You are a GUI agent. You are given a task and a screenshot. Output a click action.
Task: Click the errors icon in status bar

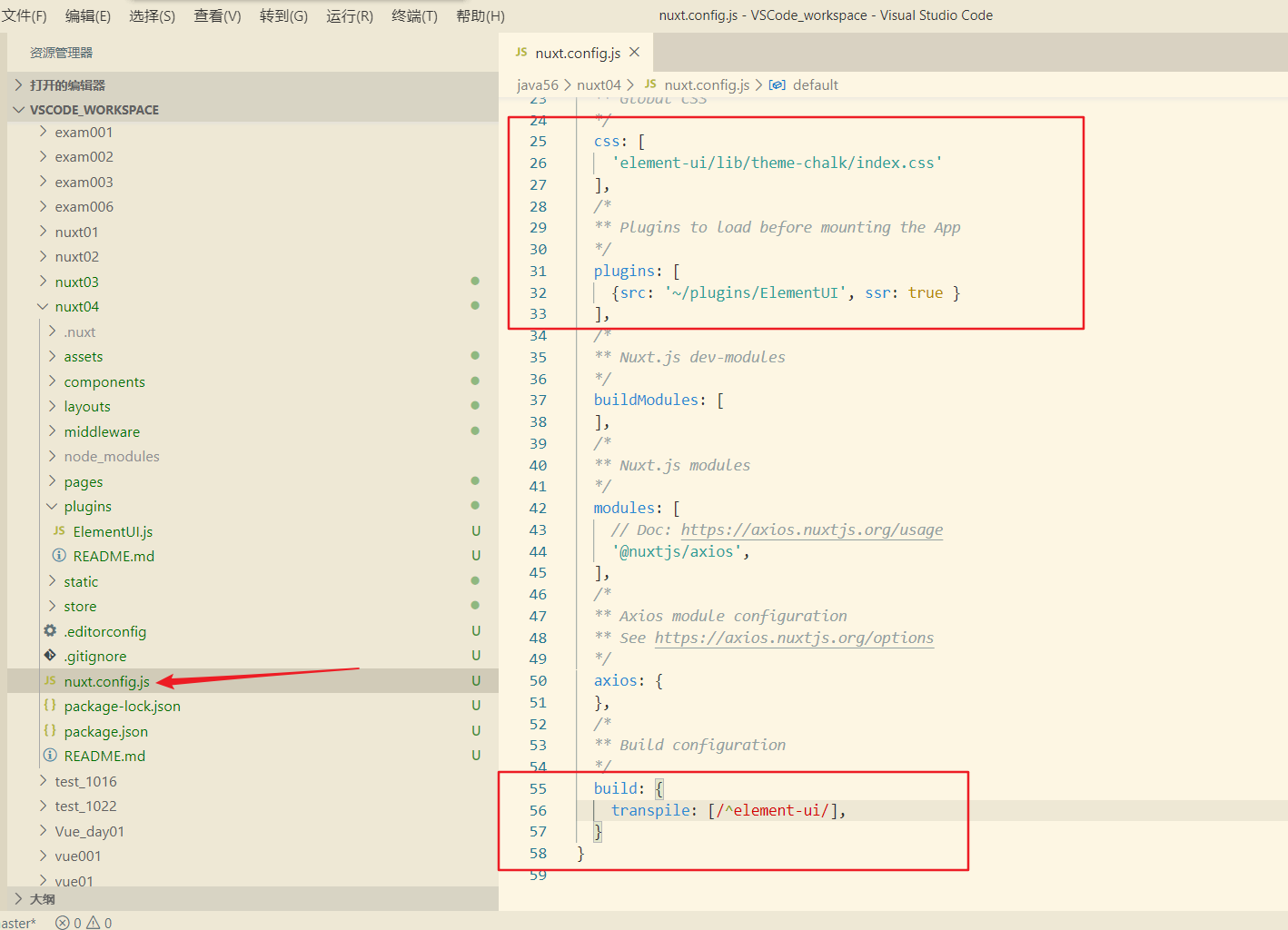[62, 923]
